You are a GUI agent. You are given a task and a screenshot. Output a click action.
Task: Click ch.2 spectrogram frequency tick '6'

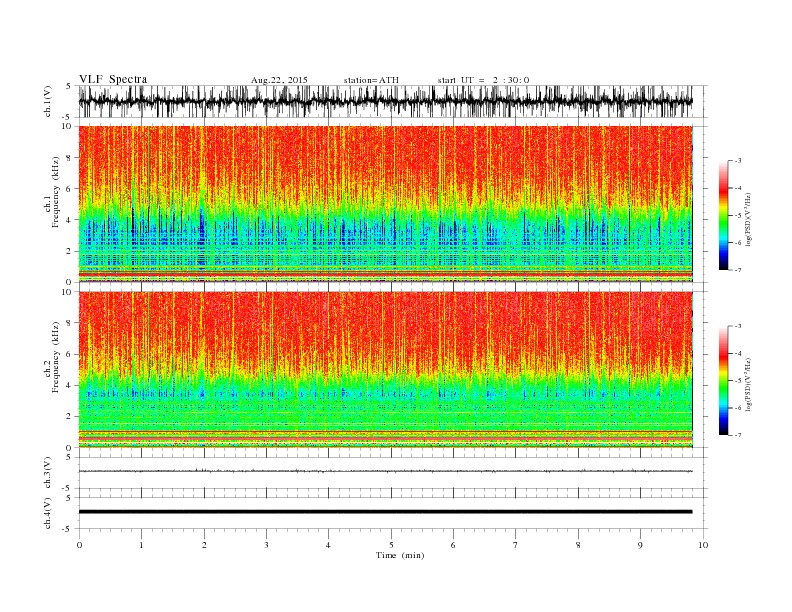pyautogui.click(x=70, y=354)
